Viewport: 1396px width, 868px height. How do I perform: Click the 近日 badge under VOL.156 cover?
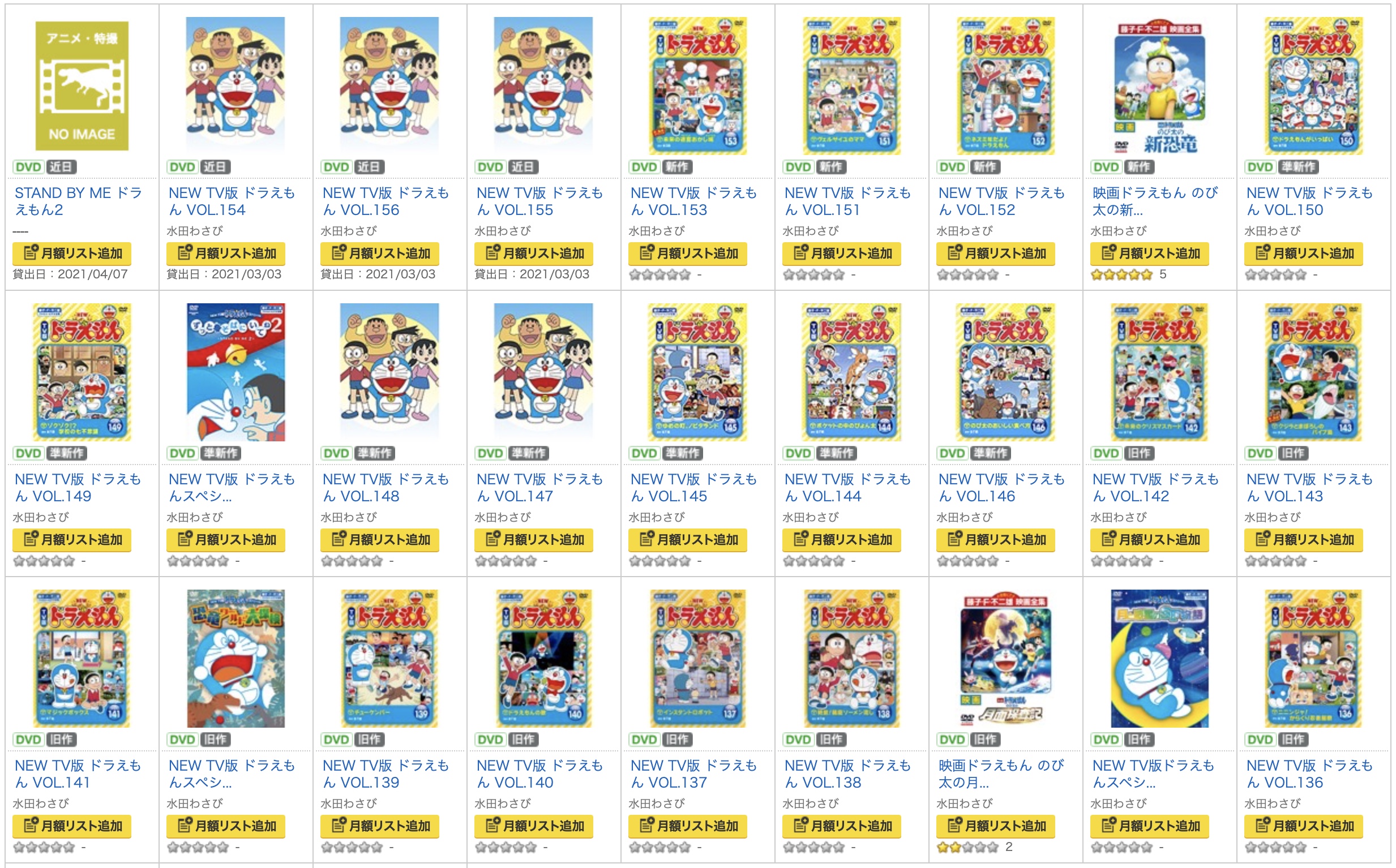[368, 167]
